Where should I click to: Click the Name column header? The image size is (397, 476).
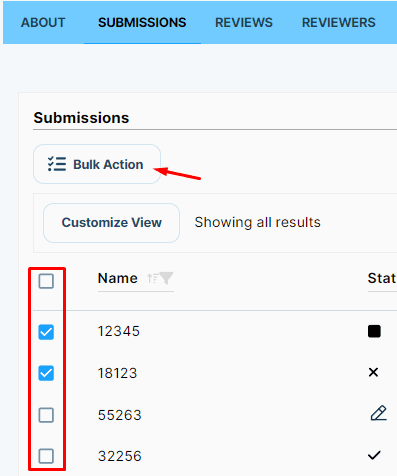118,278
